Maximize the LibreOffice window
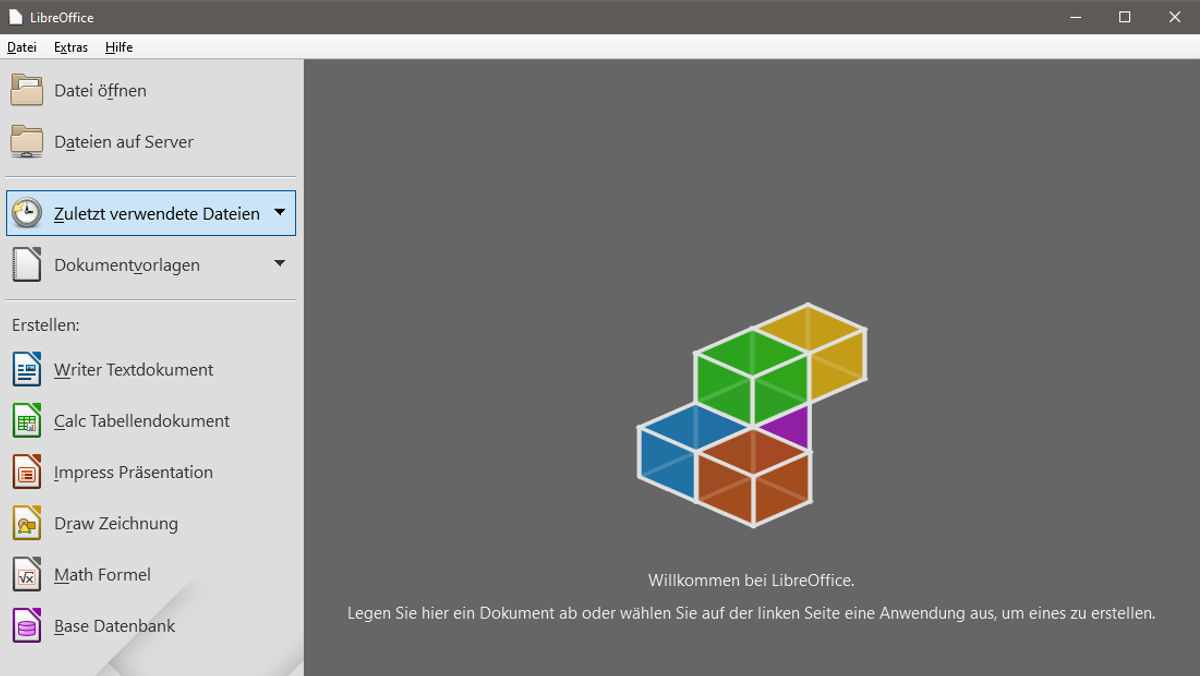This screenshot has height=676, width=1200. click(1125, 17)
